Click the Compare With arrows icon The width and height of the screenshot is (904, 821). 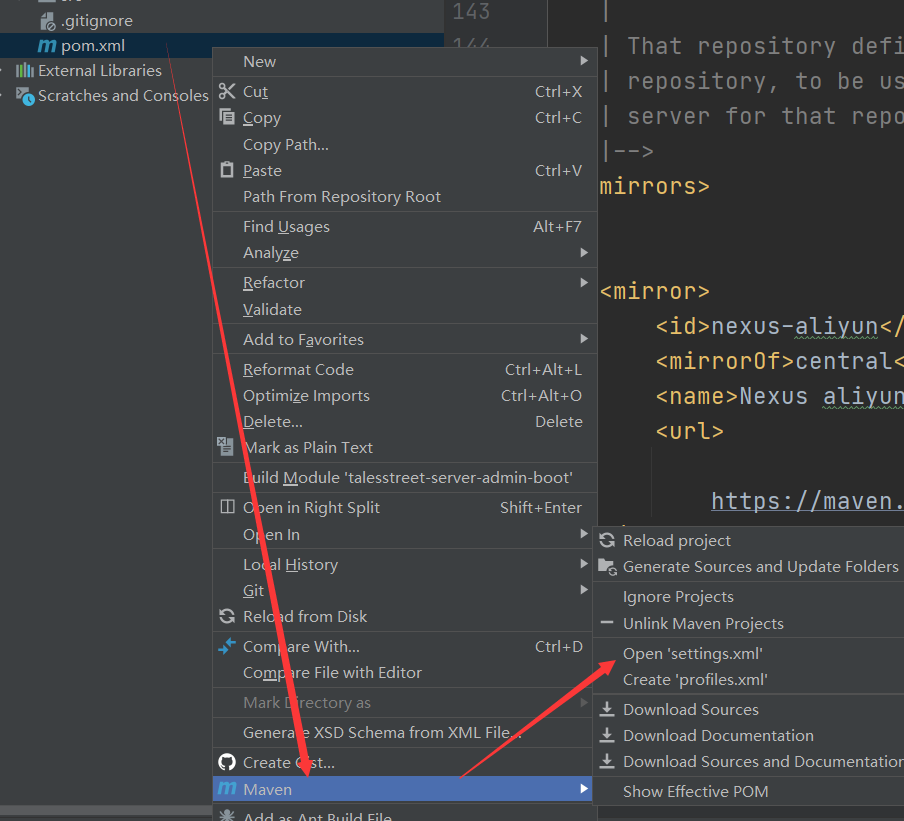[227, 646]
